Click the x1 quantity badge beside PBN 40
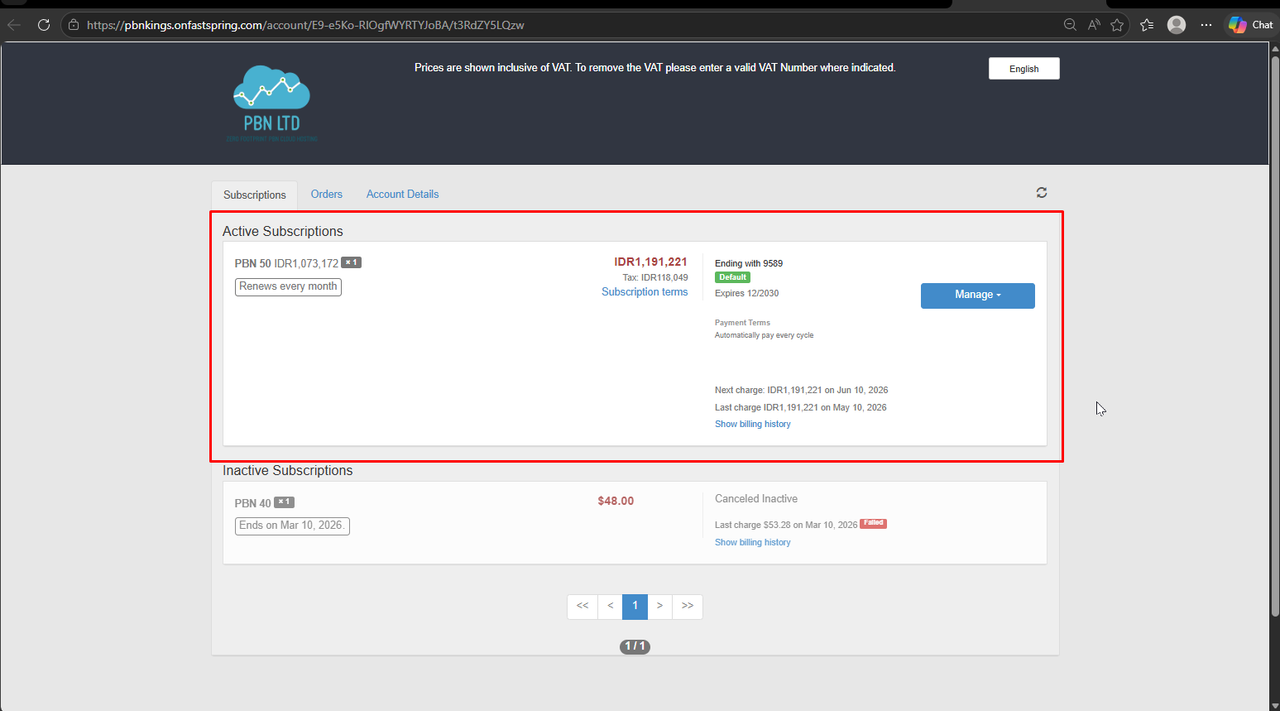 click(284, 502)
